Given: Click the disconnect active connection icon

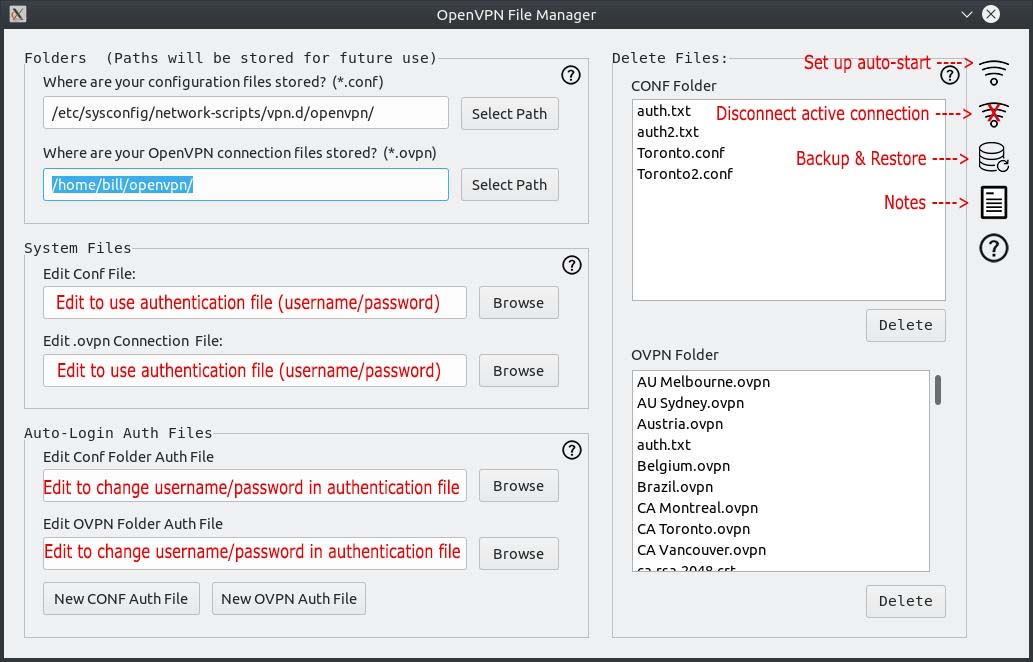Looking at the screenshot, I should click(x=993, y=115).
